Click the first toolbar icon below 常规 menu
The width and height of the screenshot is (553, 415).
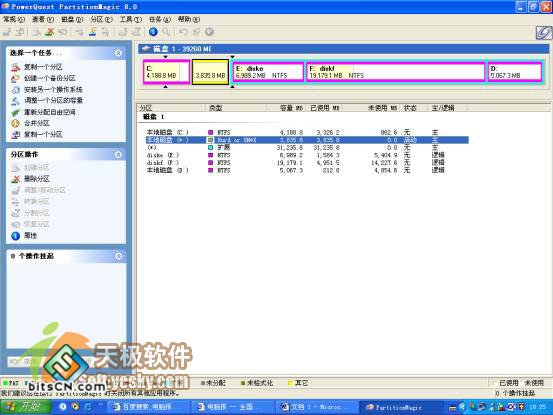point(7,32)
